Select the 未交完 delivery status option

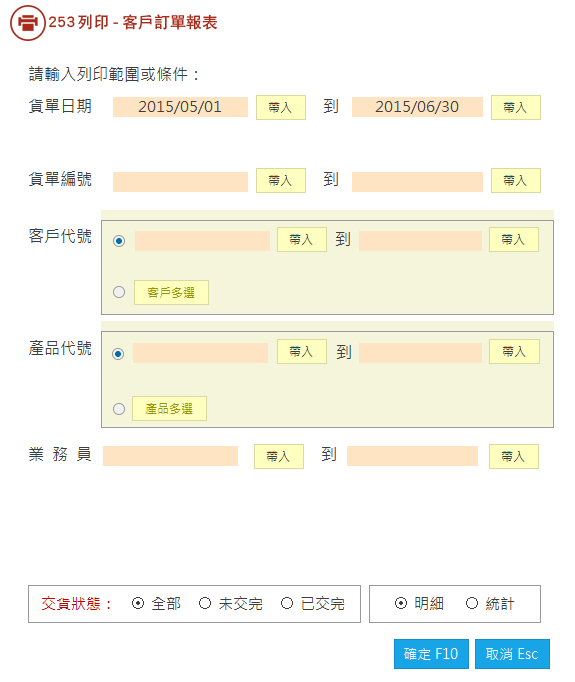click(x=205, y=603)
